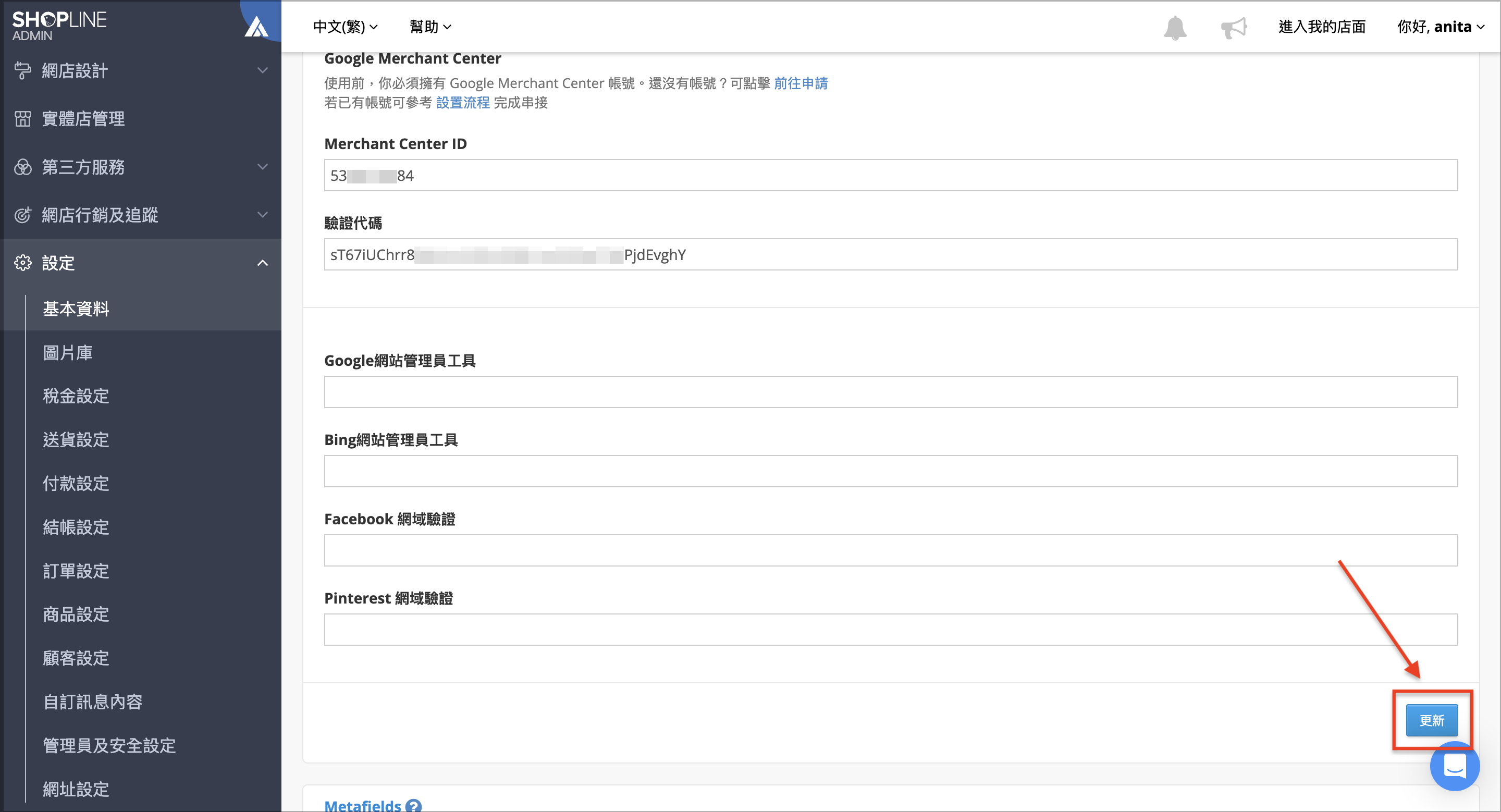Click the store icon beside 實體店管理
Viewport: 1501px width, 812px height.
[23, 119]
